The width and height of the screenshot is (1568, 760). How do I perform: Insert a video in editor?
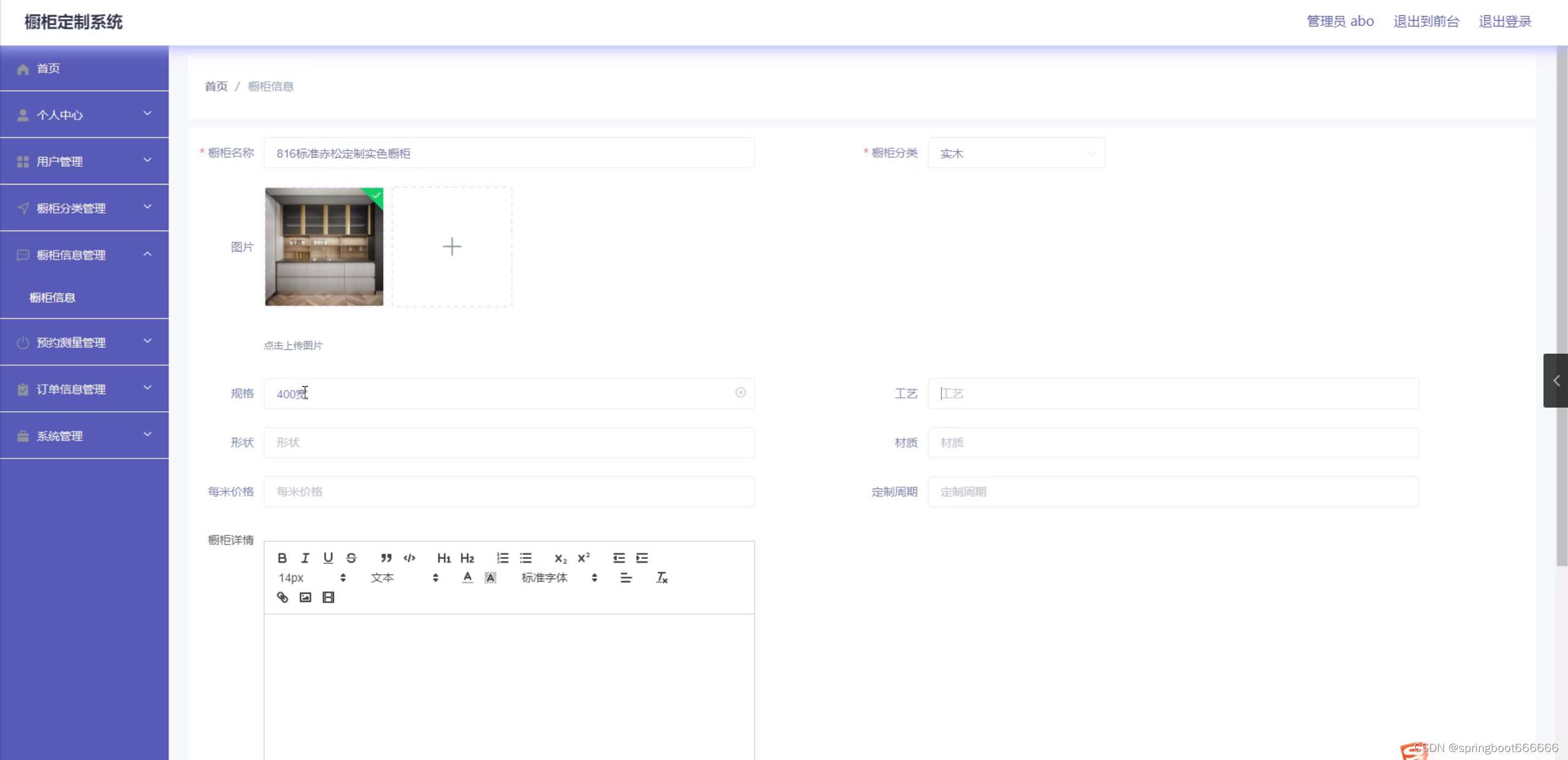click(329, 597)
